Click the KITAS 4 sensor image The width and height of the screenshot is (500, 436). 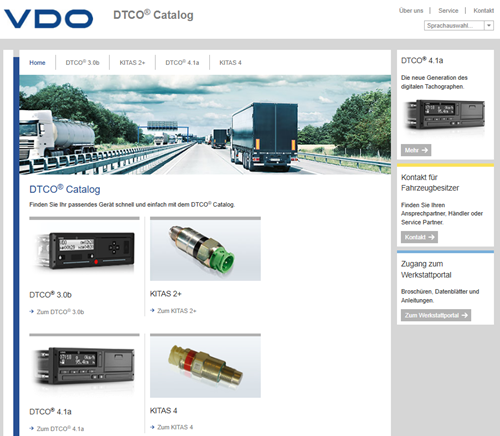tap(205, 367)
